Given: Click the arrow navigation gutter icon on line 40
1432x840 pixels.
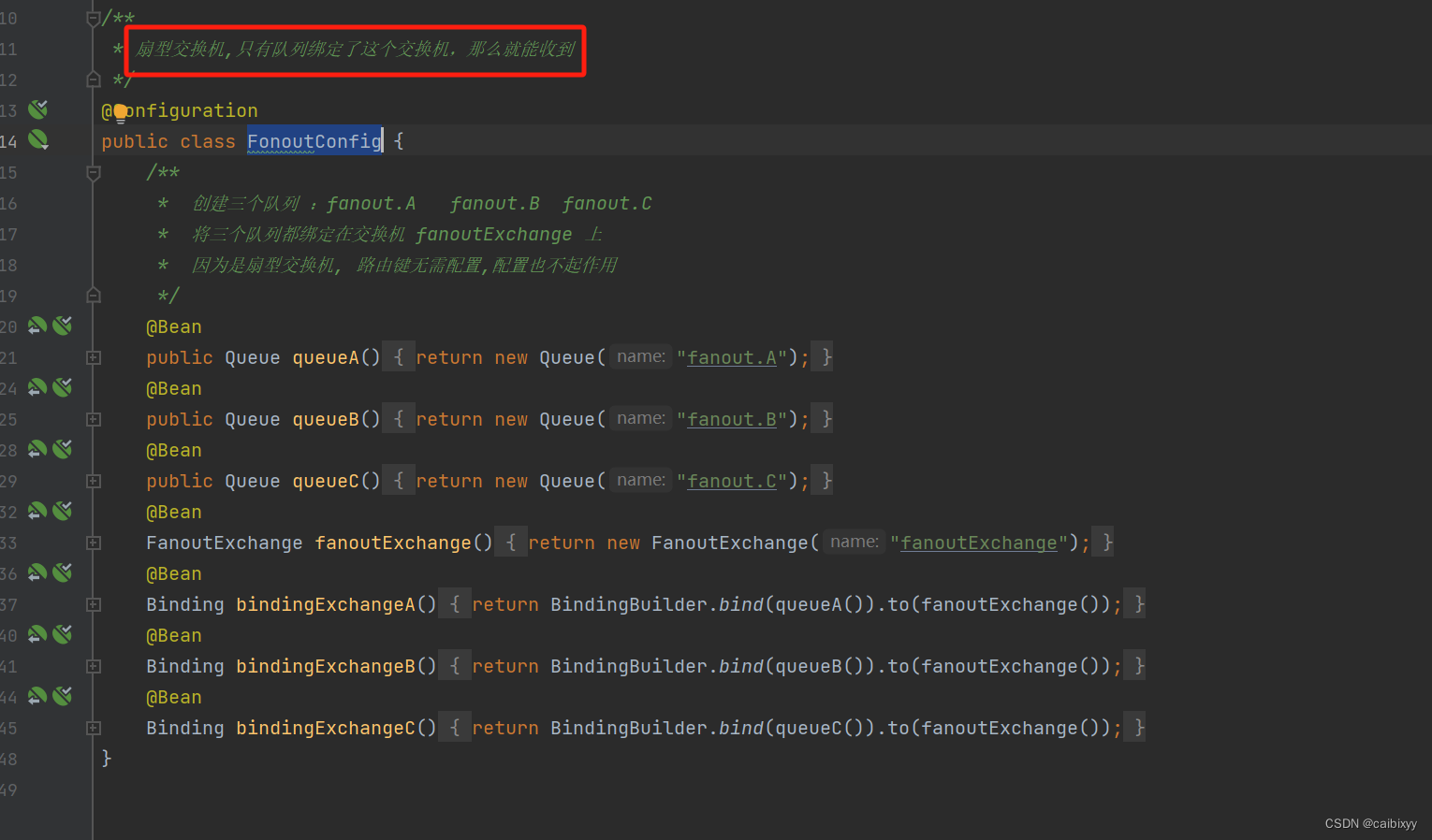Looking at the screenshot, I should tap(37, 635).
